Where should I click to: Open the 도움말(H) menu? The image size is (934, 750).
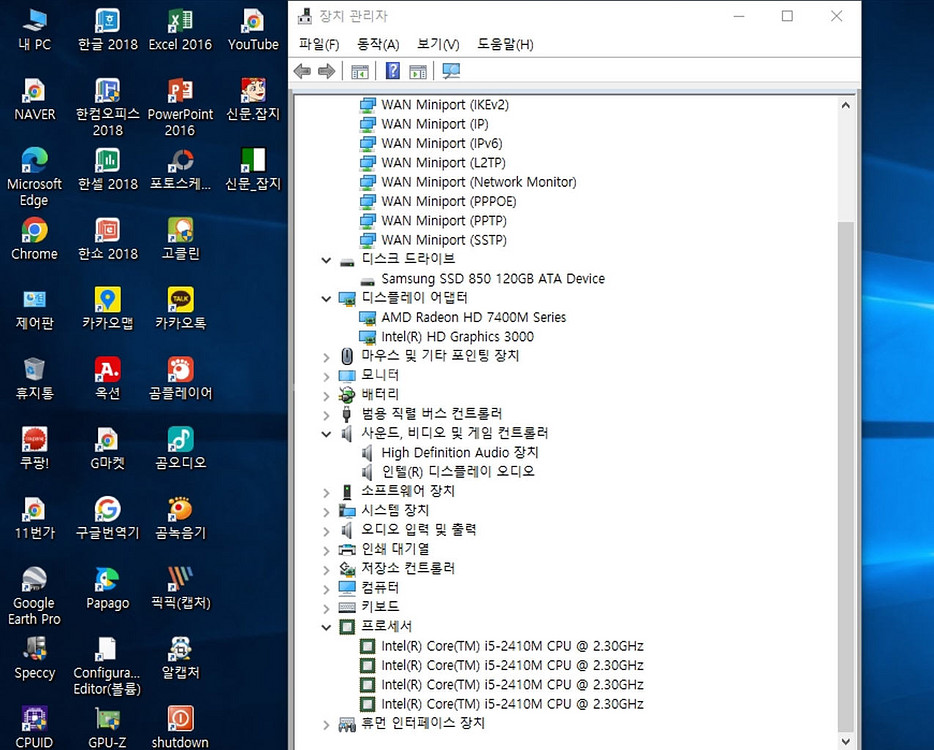click(x=505, y=44)
